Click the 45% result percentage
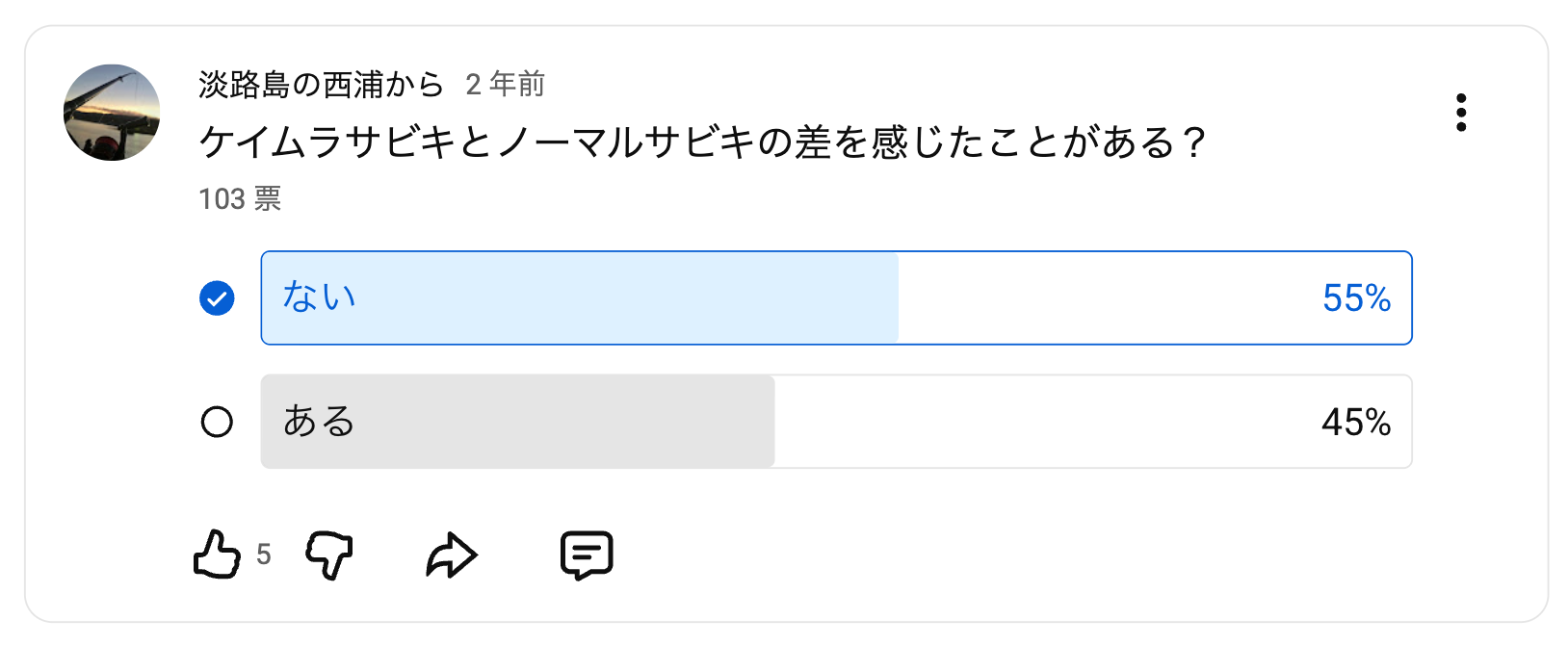1568x645 pixels. (1356, 423)
